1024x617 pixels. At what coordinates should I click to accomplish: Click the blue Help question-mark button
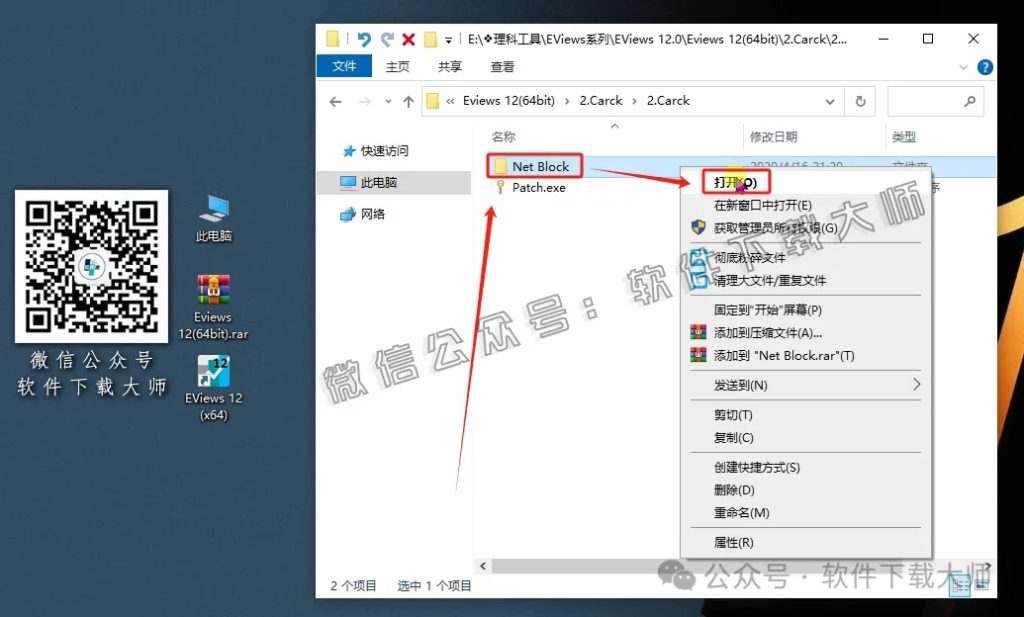985,66
